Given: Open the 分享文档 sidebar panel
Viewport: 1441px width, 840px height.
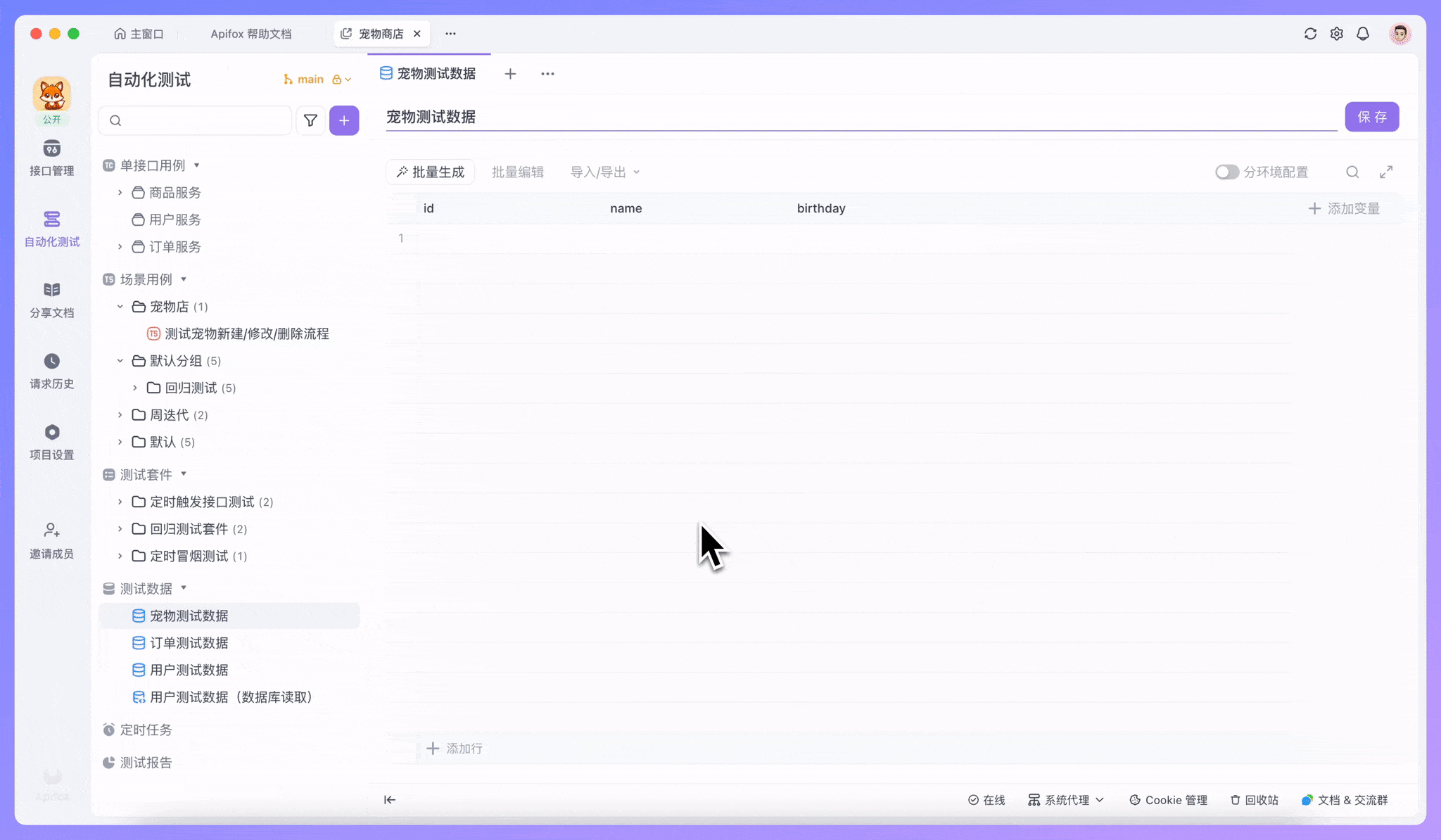Looking at the screenshot, I should click(x=51, y=298).
